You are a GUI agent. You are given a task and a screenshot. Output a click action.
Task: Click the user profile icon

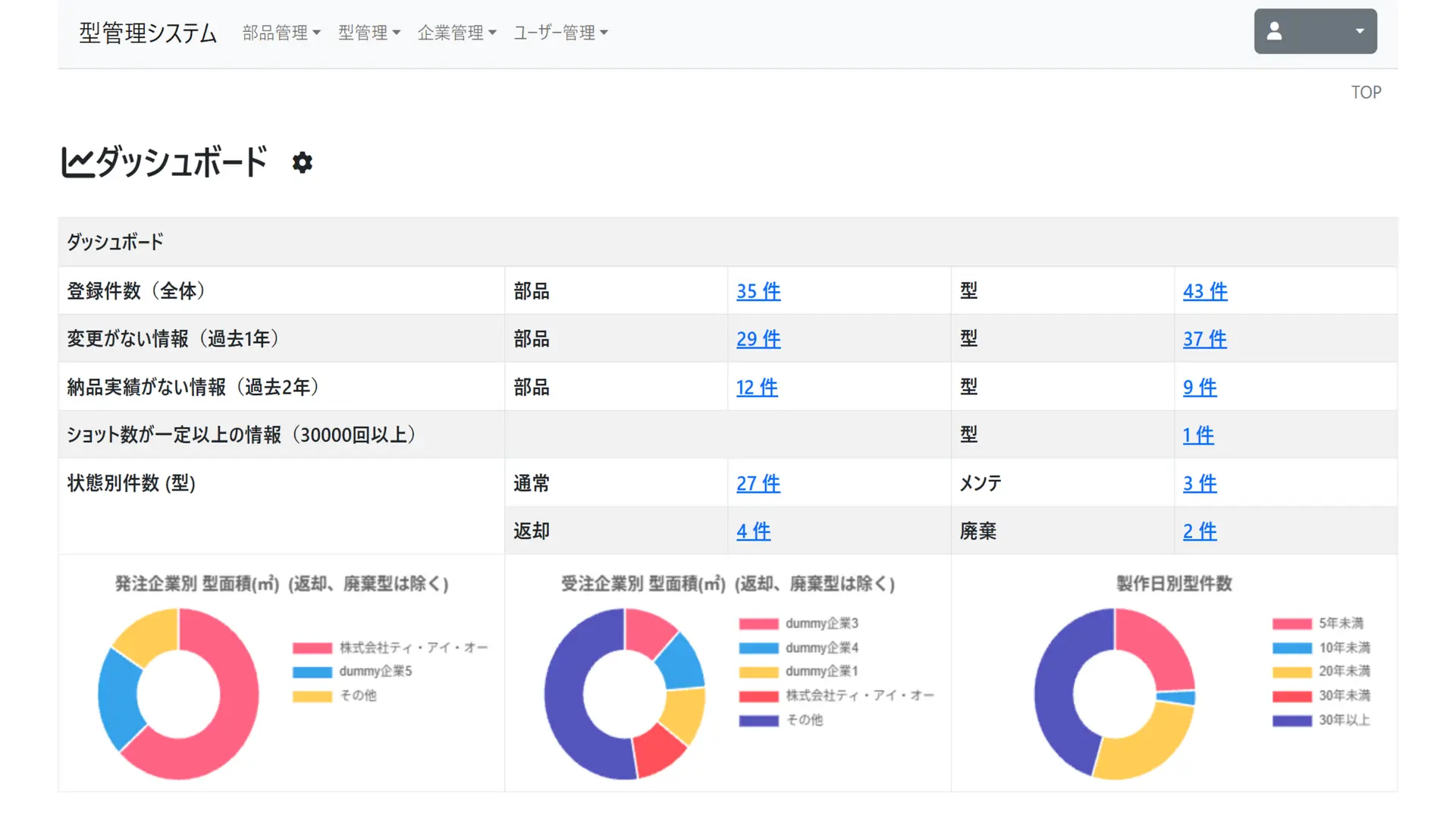(1274, 31)
